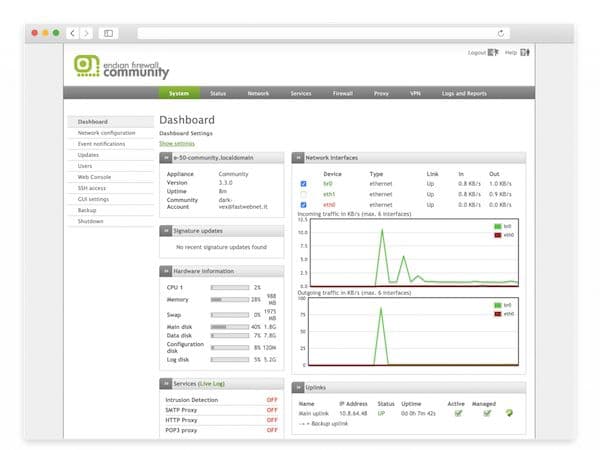
Task: Open Backup in the sidebar
Action: point(111,210)
